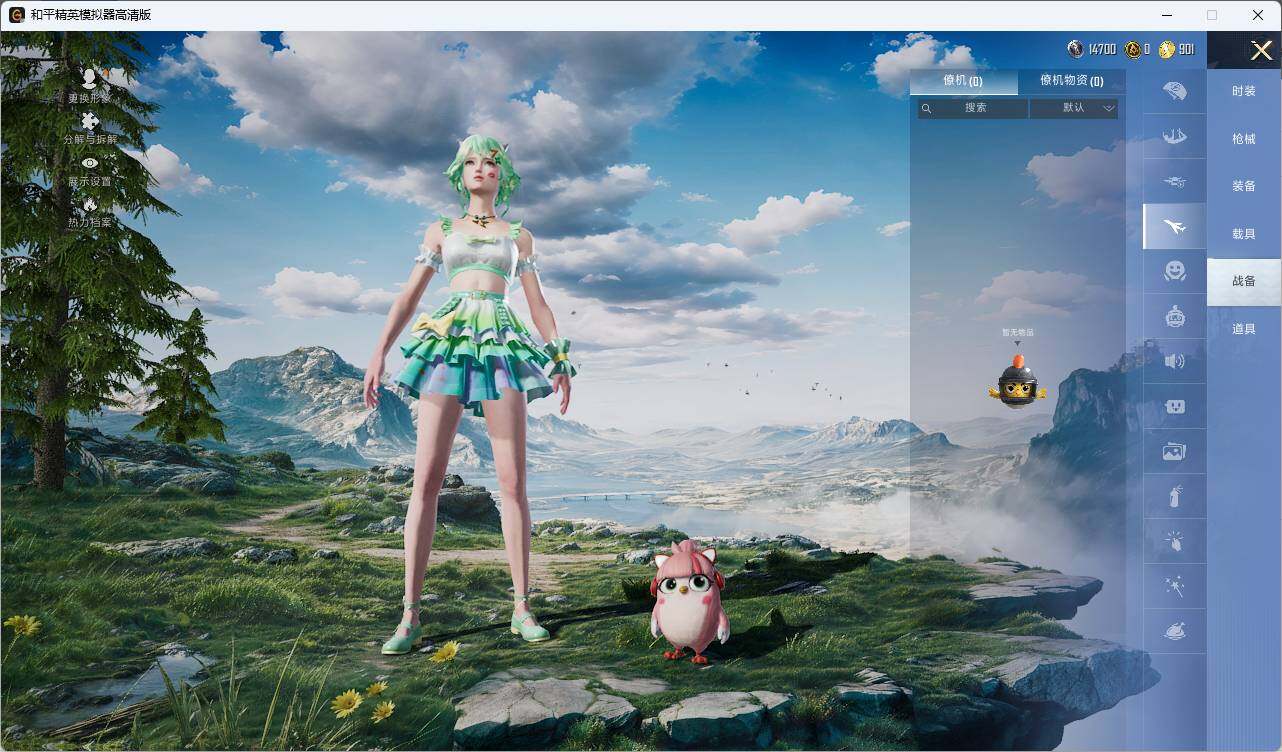
Task: Click the 搜索 search field
Action: click(x=973, y=108)
